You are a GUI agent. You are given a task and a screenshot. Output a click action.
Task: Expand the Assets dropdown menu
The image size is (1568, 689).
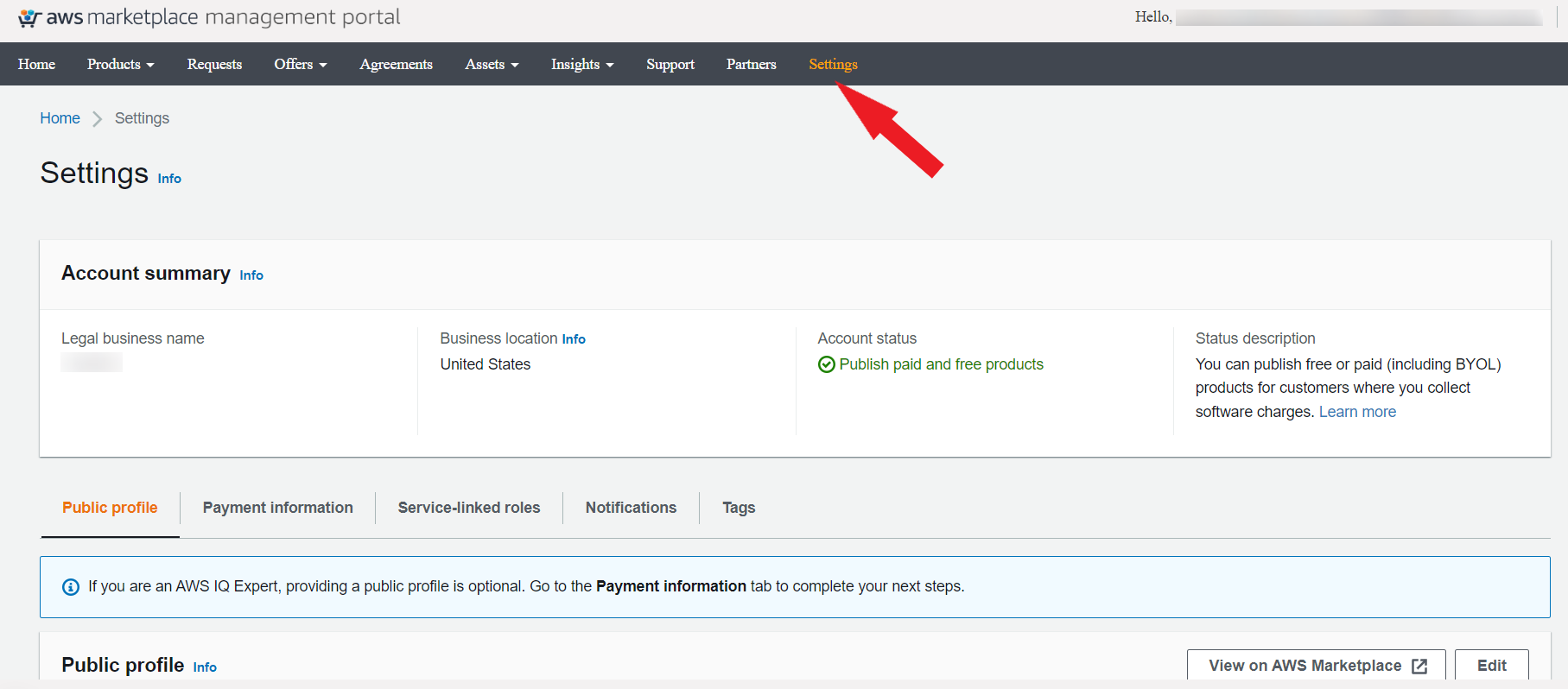click(x=492, y=64)
